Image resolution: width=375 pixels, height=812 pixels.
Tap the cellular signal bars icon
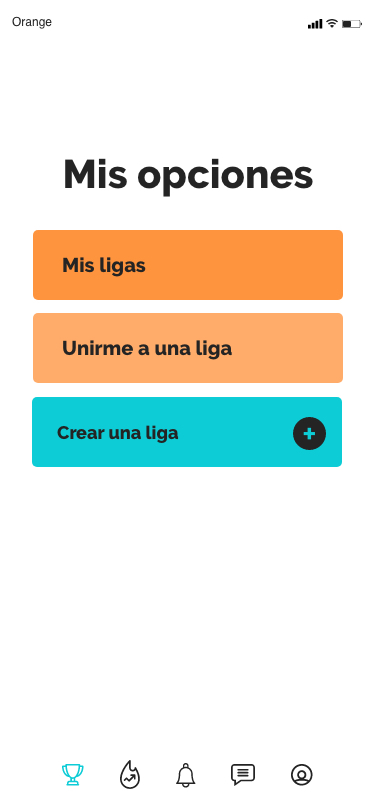(315, 24)
